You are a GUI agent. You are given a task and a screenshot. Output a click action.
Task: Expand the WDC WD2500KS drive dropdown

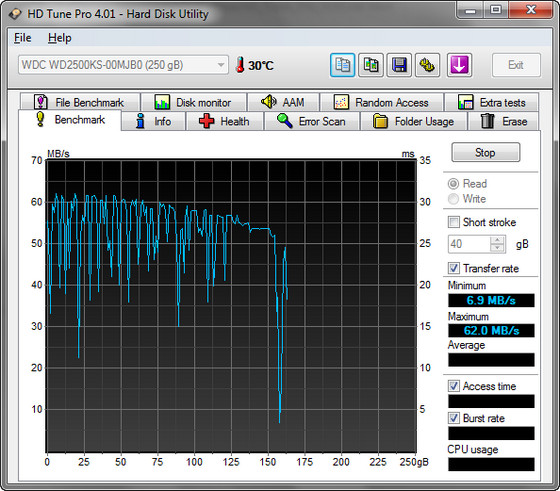click(221, 65)
